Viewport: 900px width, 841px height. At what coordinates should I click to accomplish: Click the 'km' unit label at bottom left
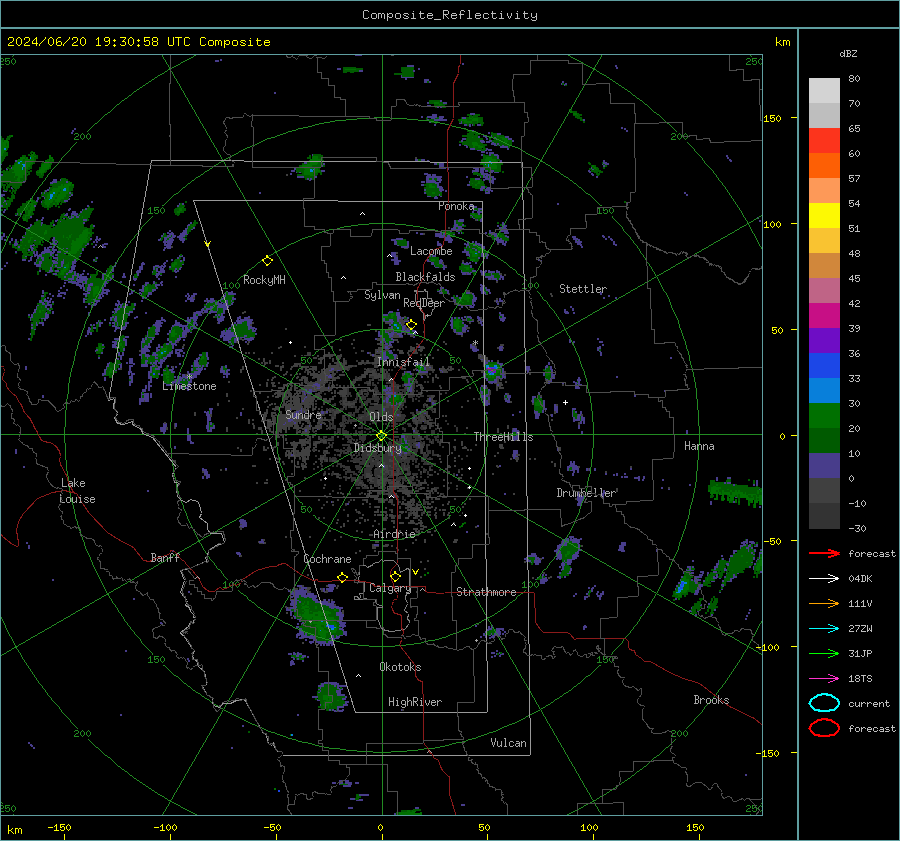click(x=15, y=830)
